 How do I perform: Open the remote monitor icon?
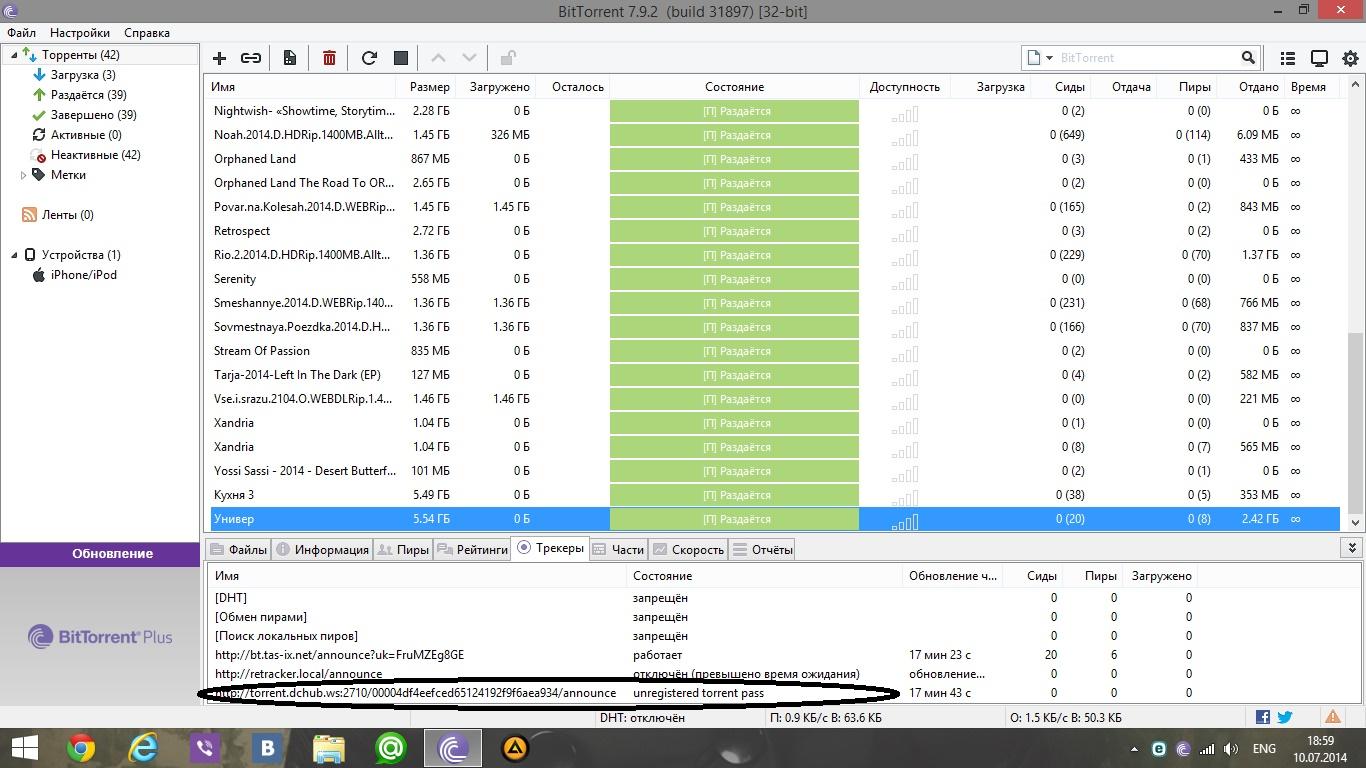(1319, 58)
